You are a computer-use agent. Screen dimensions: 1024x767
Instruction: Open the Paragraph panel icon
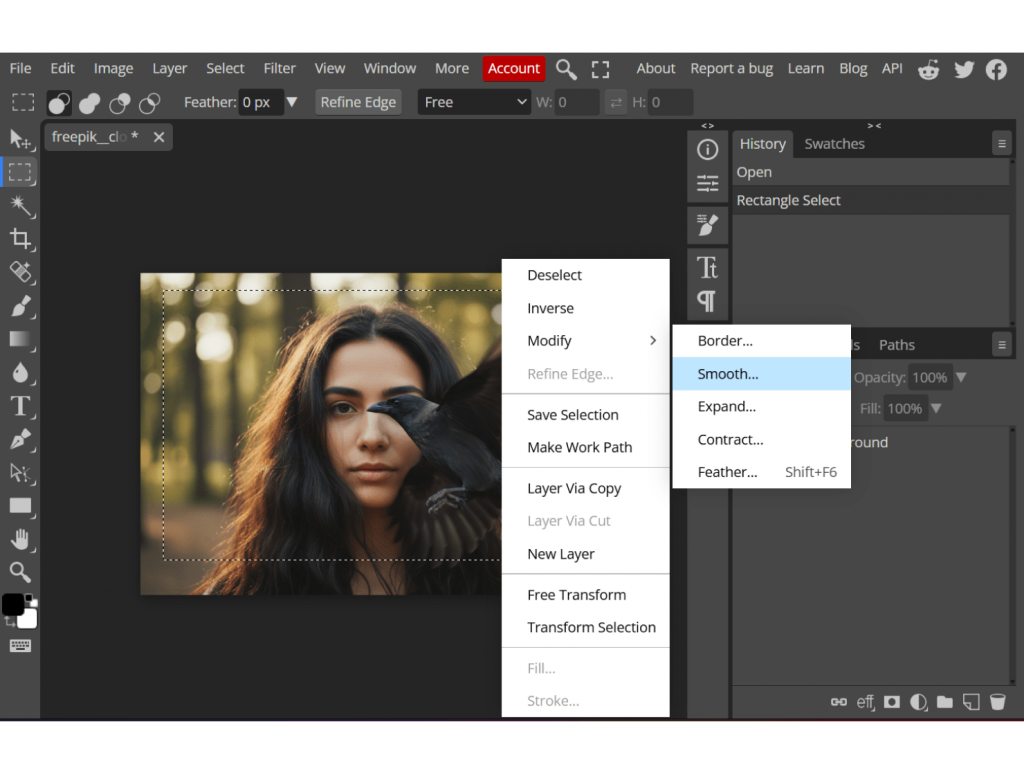tap(707, 300)
